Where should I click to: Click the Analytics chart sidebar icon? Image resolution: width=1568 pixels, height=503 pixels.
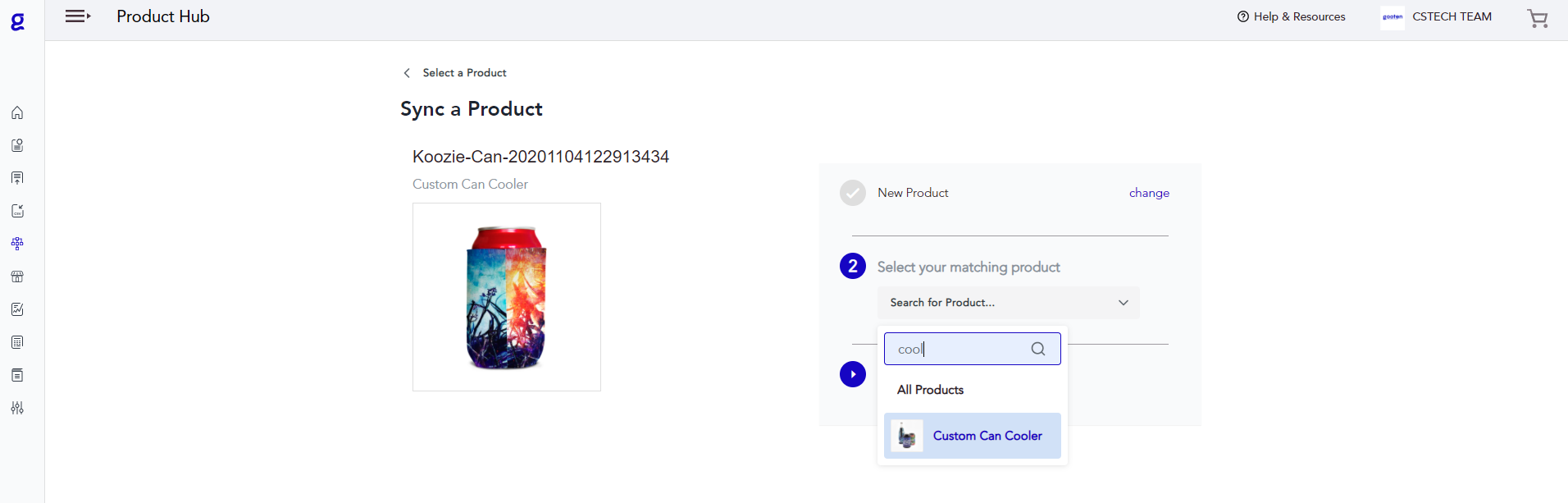17,309
